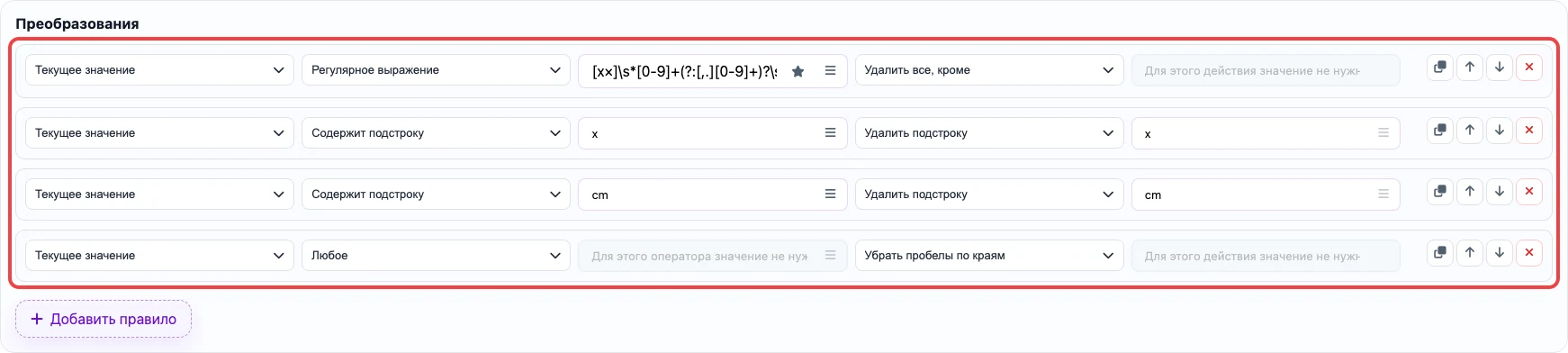This screenshot has width=1568, height=353.
Task: Open the 'Удалить все, кроме' action dropdown
Action: [x=989, y=70]
